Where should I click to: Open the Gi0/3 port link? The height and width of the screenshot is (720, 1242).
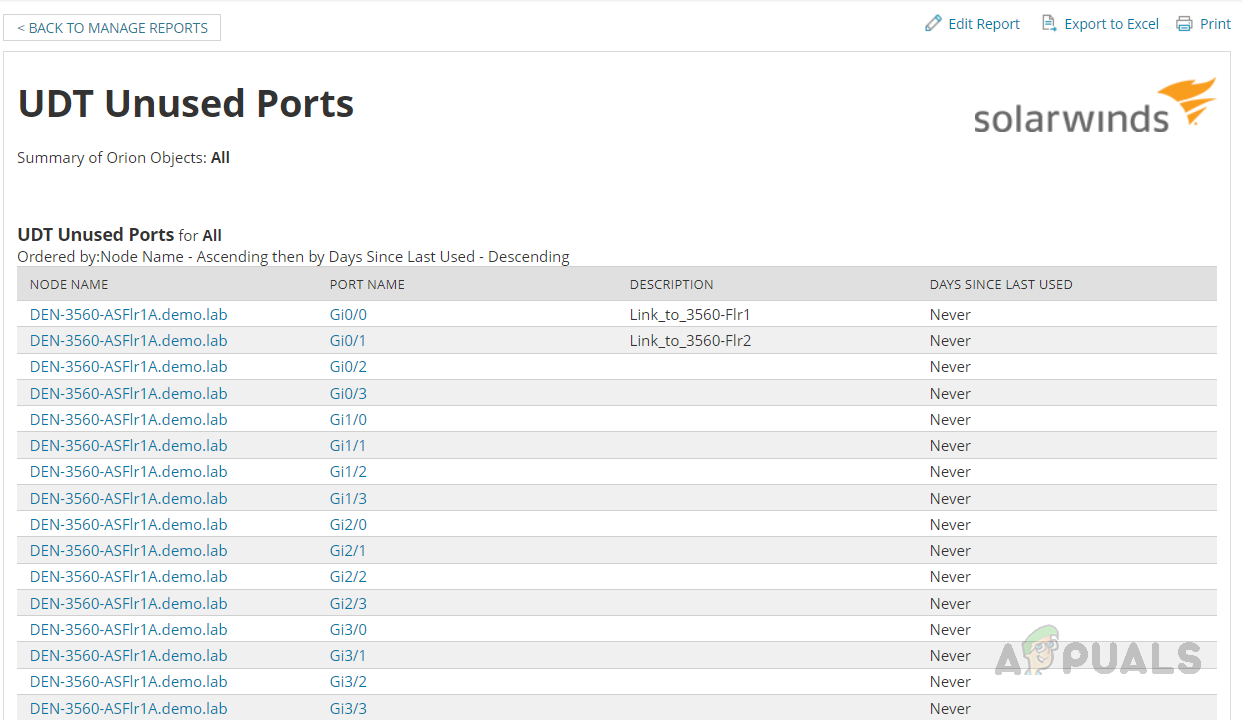click(348, 393)
